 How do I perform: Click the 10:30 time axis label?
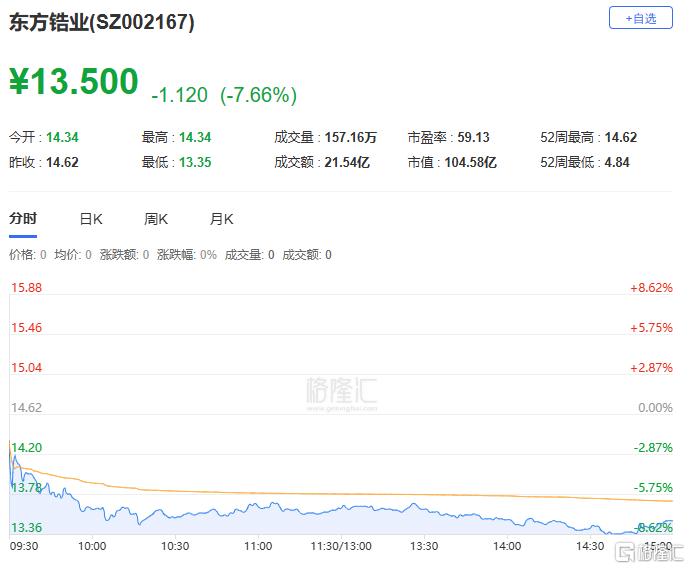(175, 547)
